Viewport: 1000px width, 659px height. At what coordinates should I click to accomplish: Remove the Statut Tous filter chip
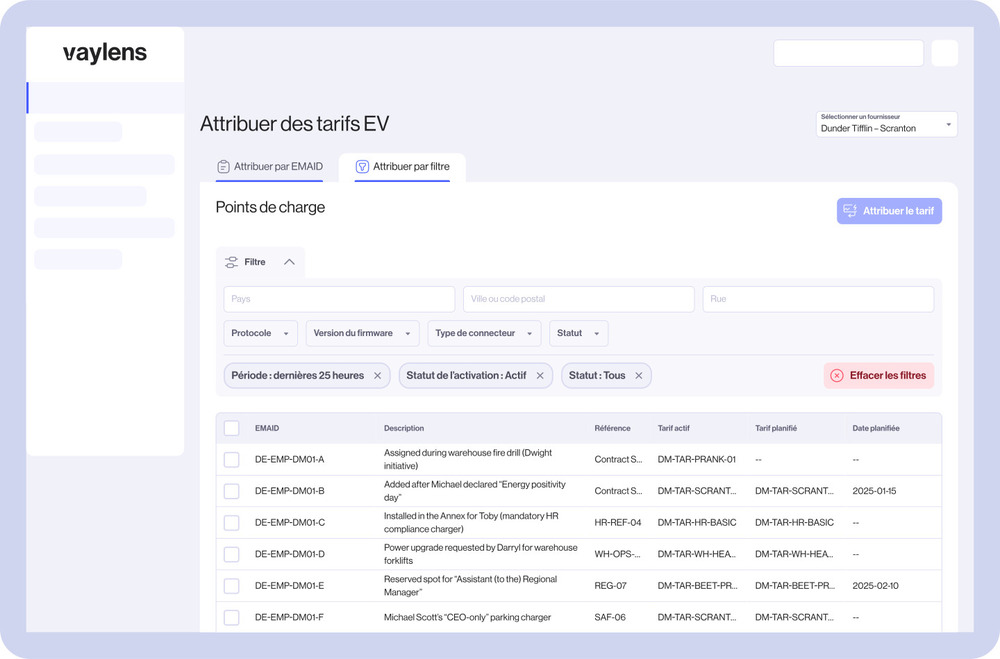tap(638, 376)
